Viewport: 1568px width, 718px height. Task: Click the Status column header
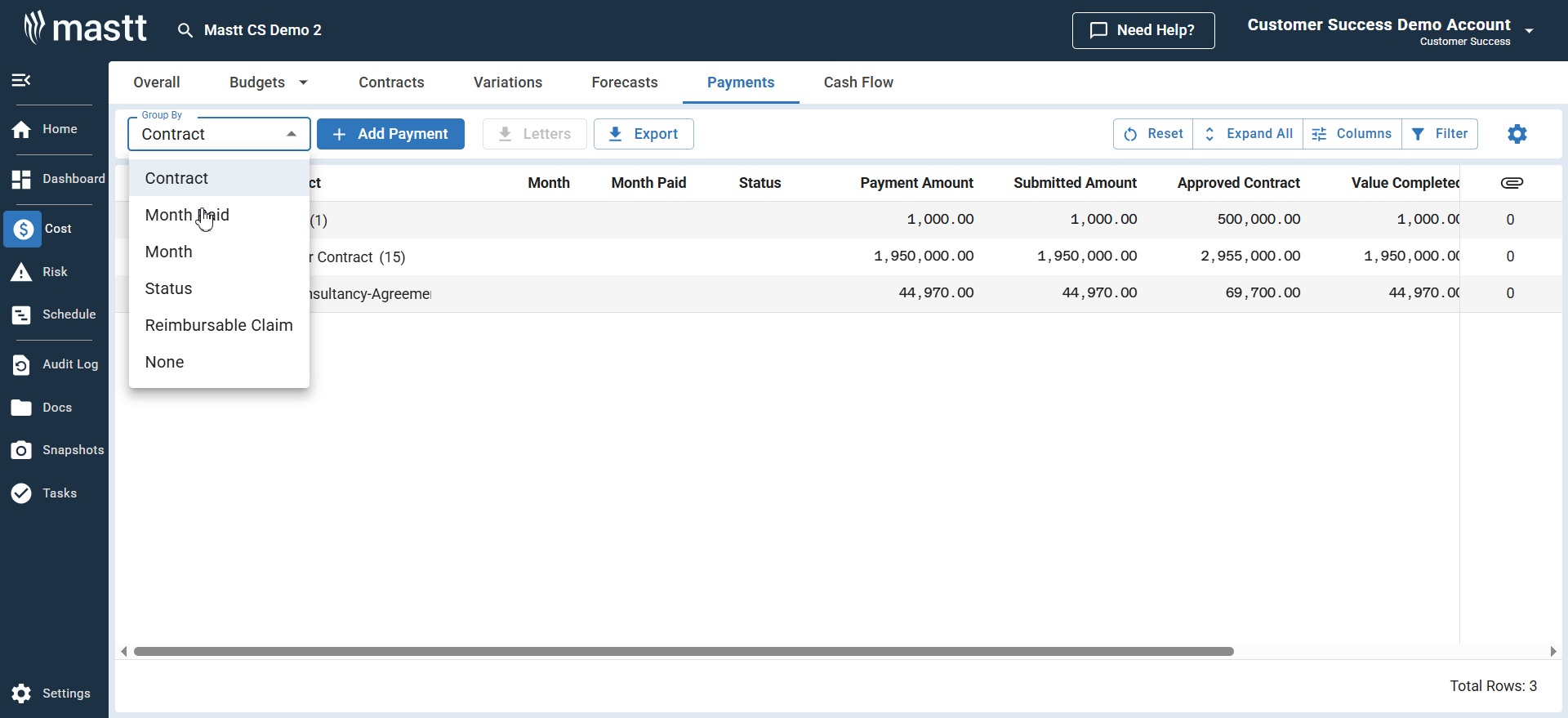pos(759,183)
